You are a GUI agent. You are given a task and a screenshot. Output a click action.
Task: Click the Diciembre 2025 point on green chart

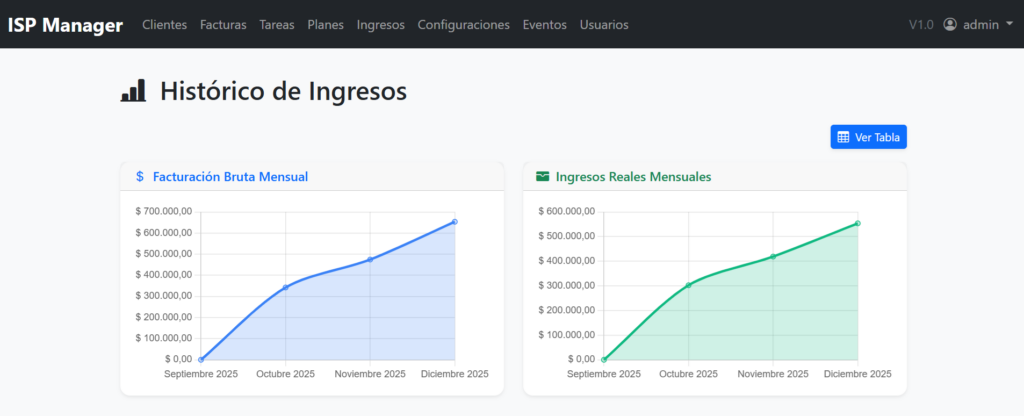pyautogui.click(x=857, y=223)
